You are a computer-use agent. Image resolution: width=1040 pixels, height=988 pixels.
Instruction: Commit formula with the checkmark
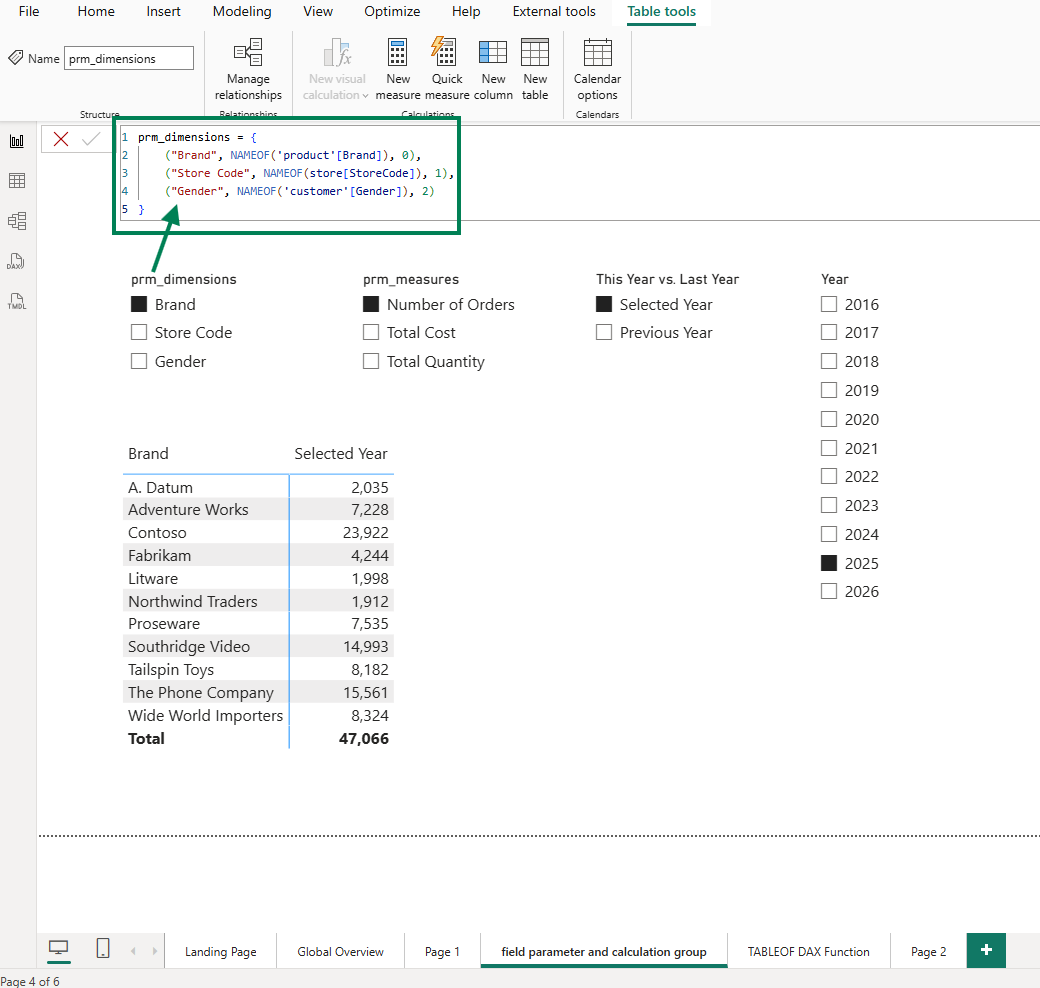(91, 139)
